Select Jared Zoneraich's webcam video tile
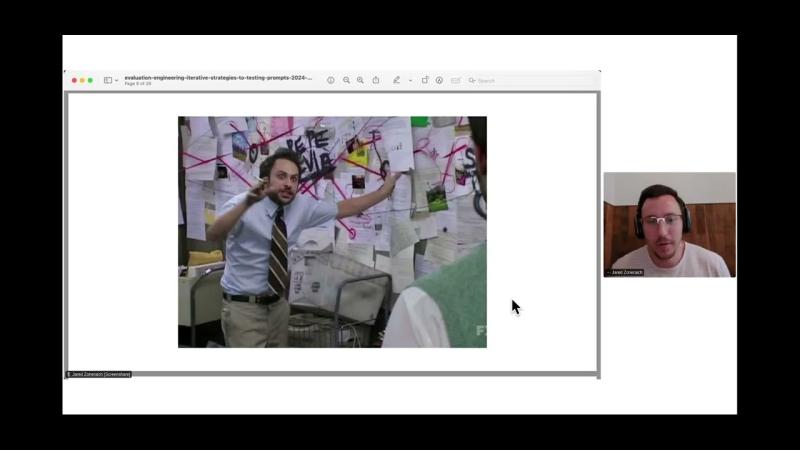Screen dimensions: 800x450 coord(670,225)
